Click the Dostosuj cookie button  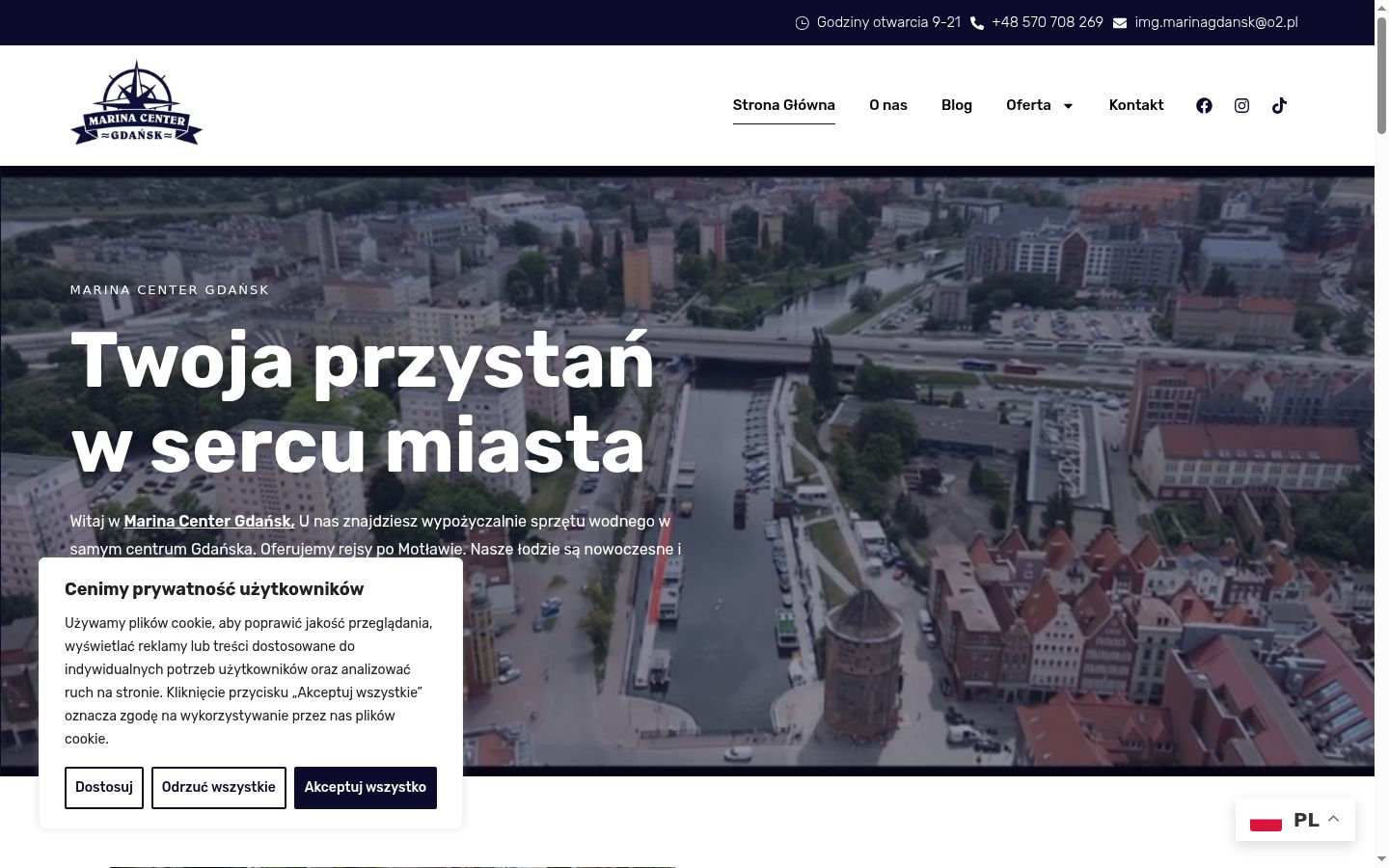104,788
